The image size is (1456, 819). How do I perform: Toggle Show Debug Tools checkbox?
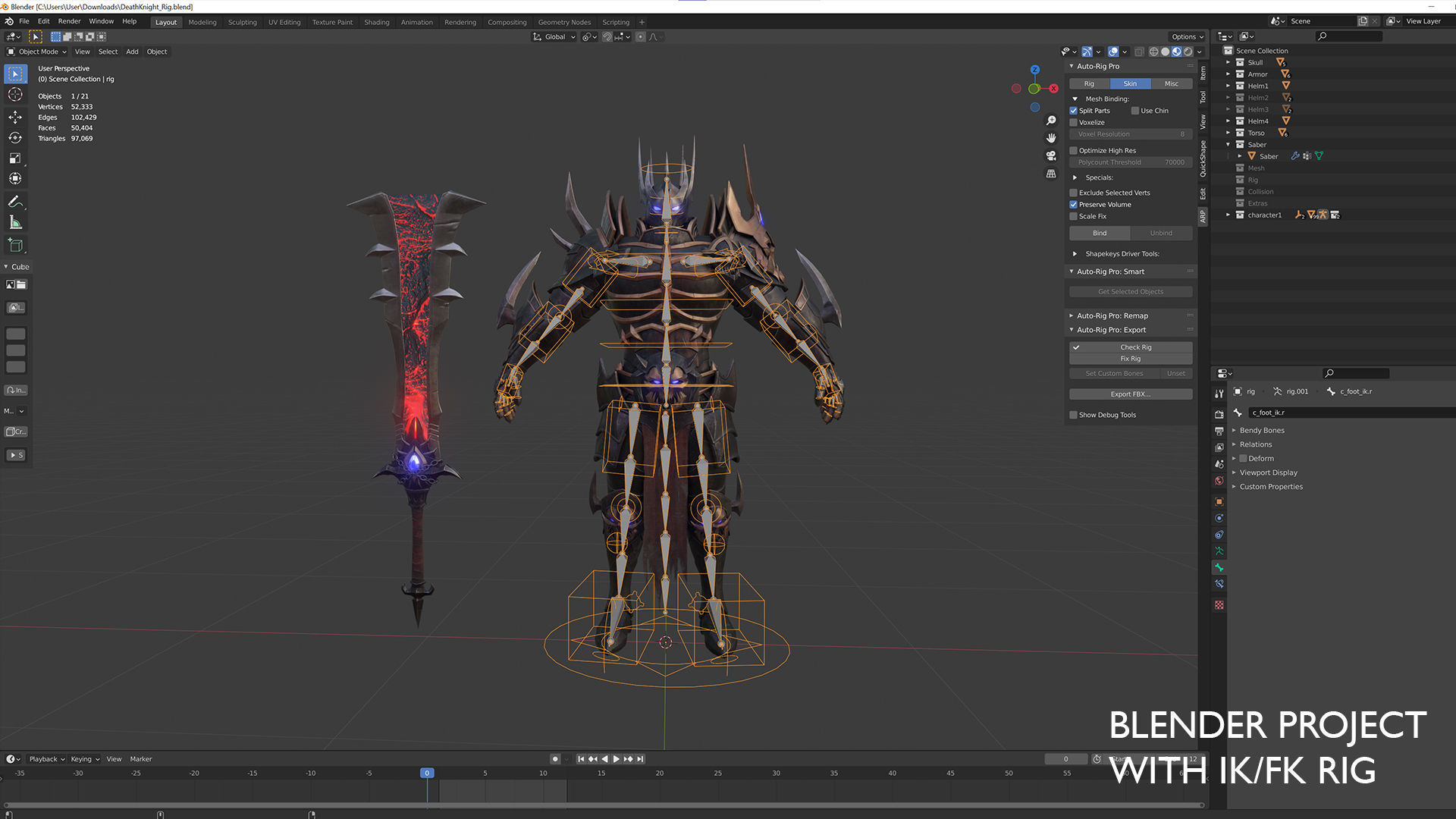(1073, 415)
